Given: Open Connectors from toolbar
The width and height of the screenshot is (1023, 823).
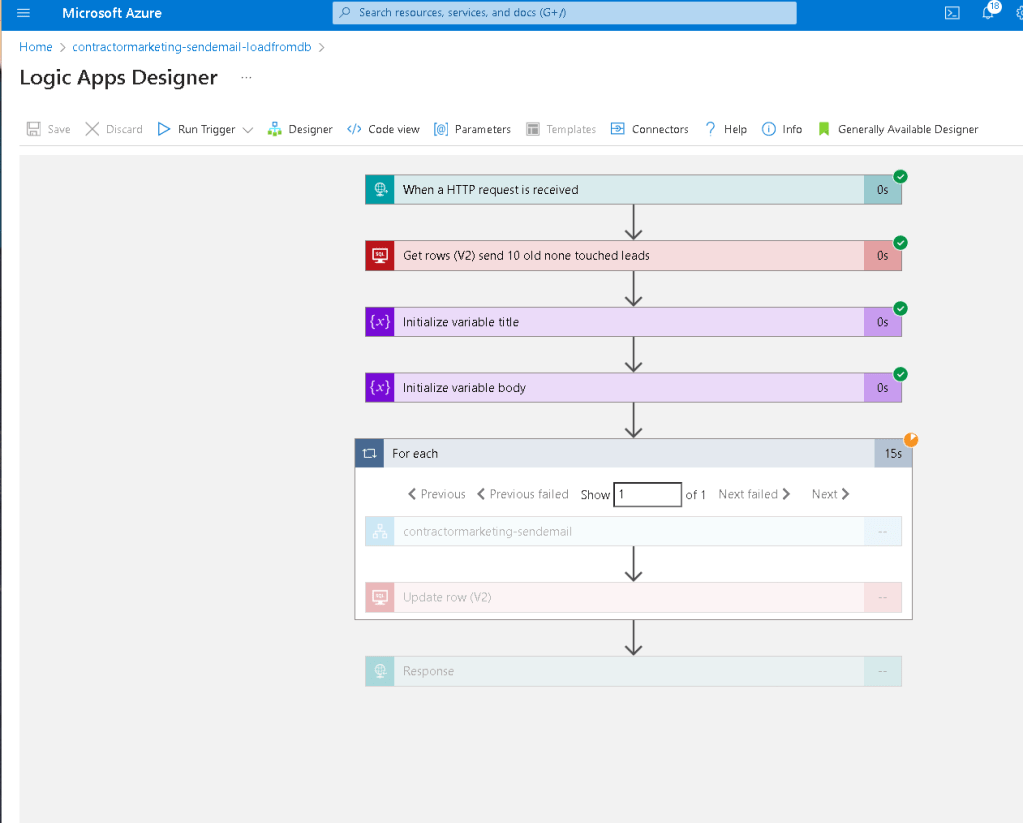Looking at the screenshot, I should coord(650,129).
